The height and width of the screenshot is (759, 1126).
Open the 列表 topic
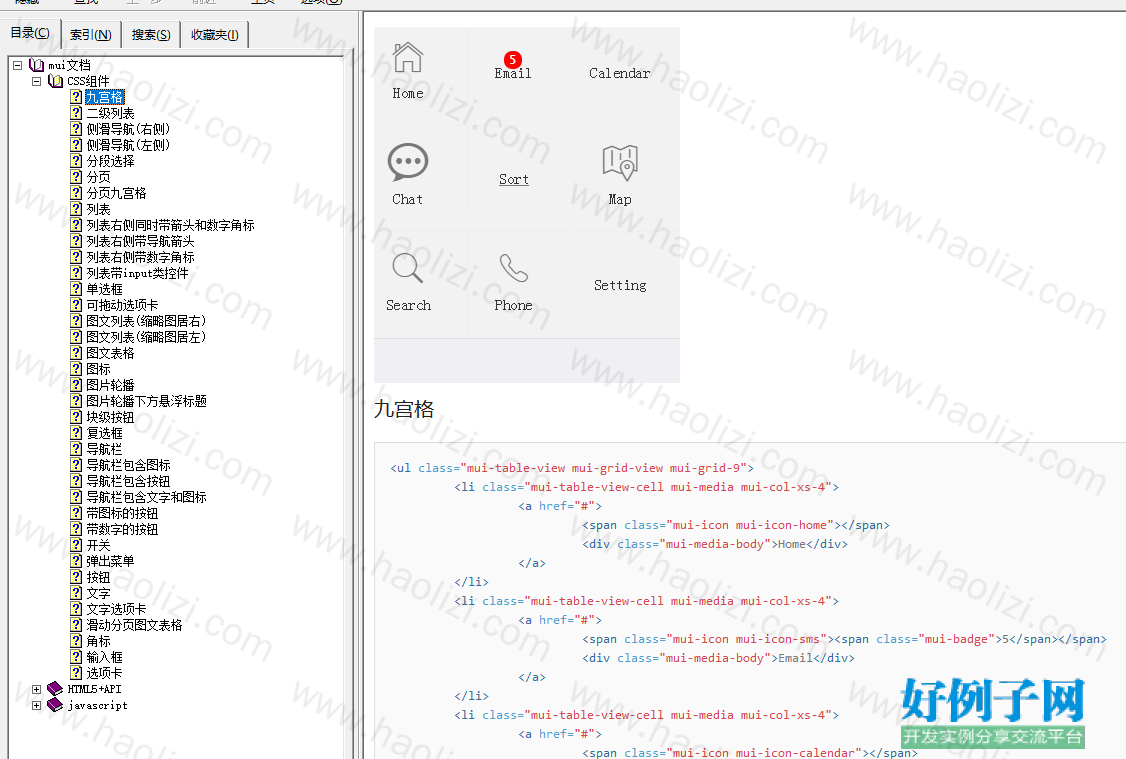coord(98,209)
